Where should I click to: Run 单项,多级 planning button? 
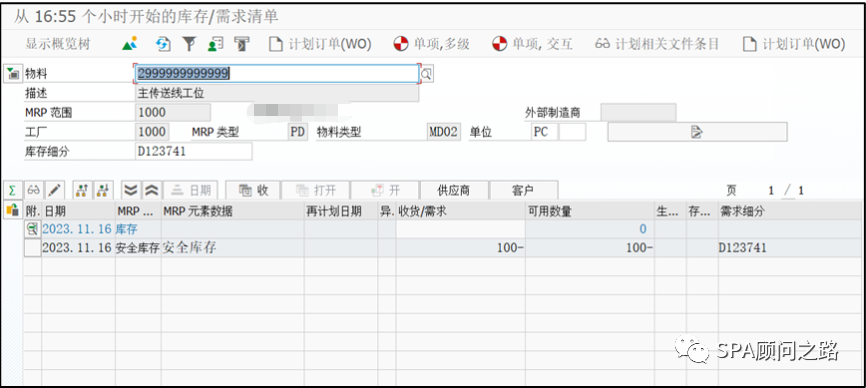tap(431, 44)
